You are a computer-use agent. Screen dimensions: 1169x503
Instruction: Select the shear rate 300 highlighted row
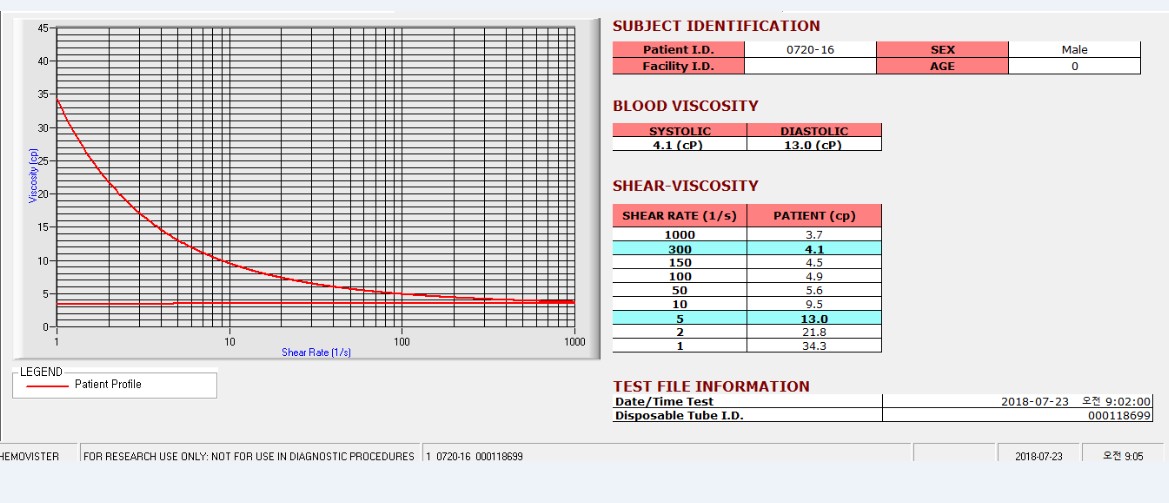click(747, 249)
